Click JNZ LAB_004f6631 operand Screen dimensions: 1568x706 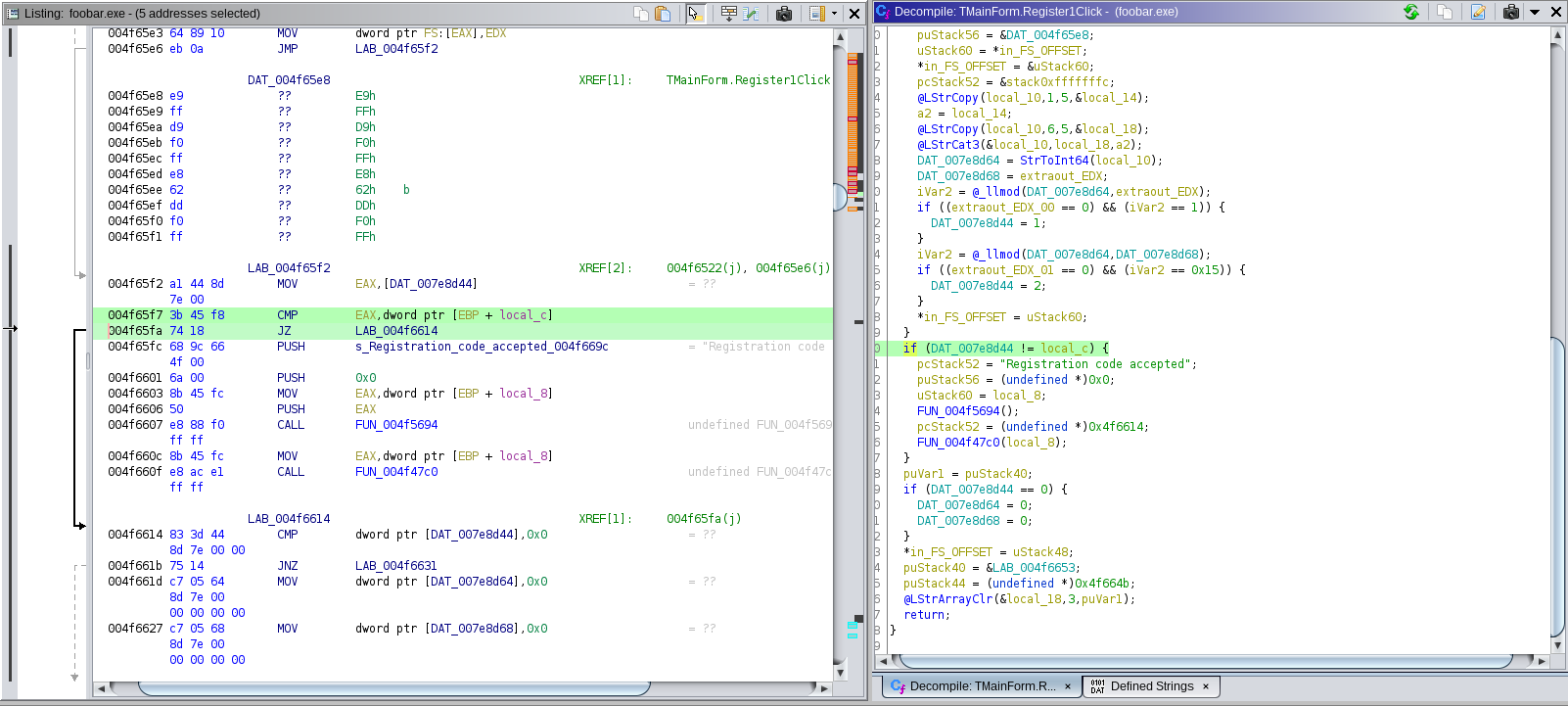pyautogui.click(x=396, y=566)
